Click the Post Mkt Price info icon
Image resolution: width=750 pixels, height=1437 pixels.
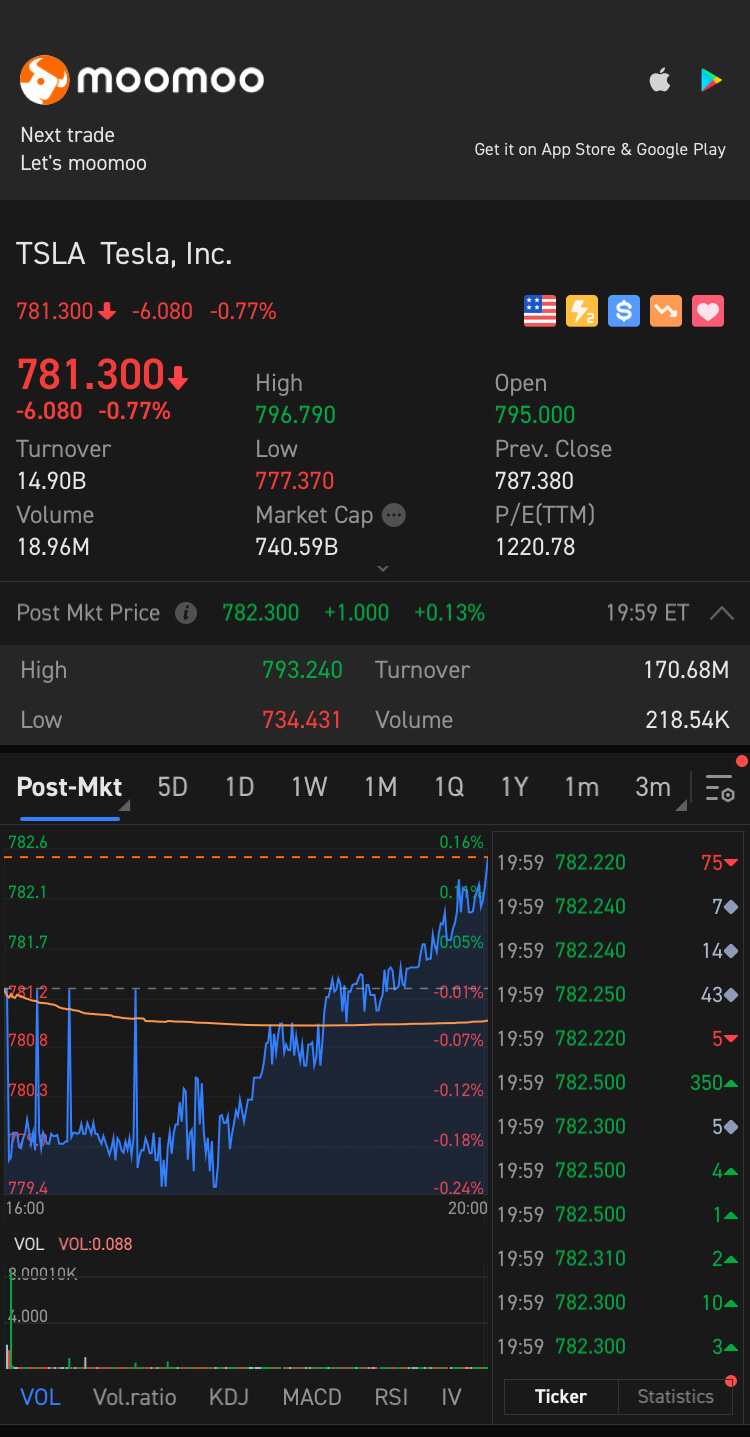click(186, 613)
